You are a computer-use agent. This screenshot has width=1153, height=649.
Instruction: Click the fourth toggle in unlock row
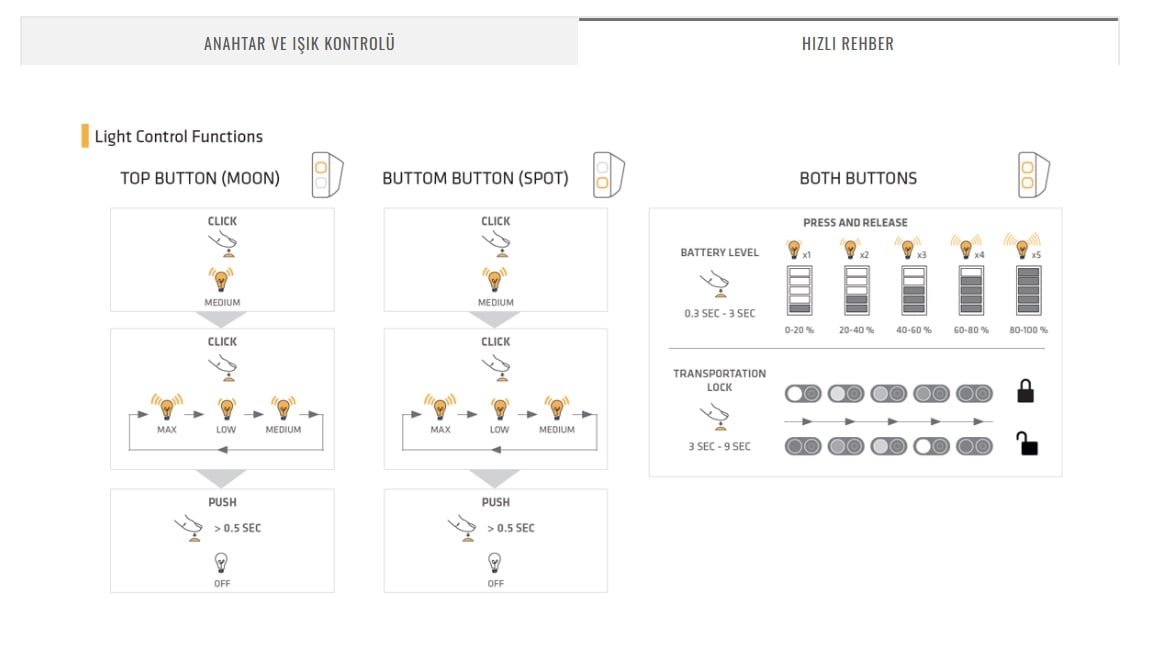coord(932,446)
